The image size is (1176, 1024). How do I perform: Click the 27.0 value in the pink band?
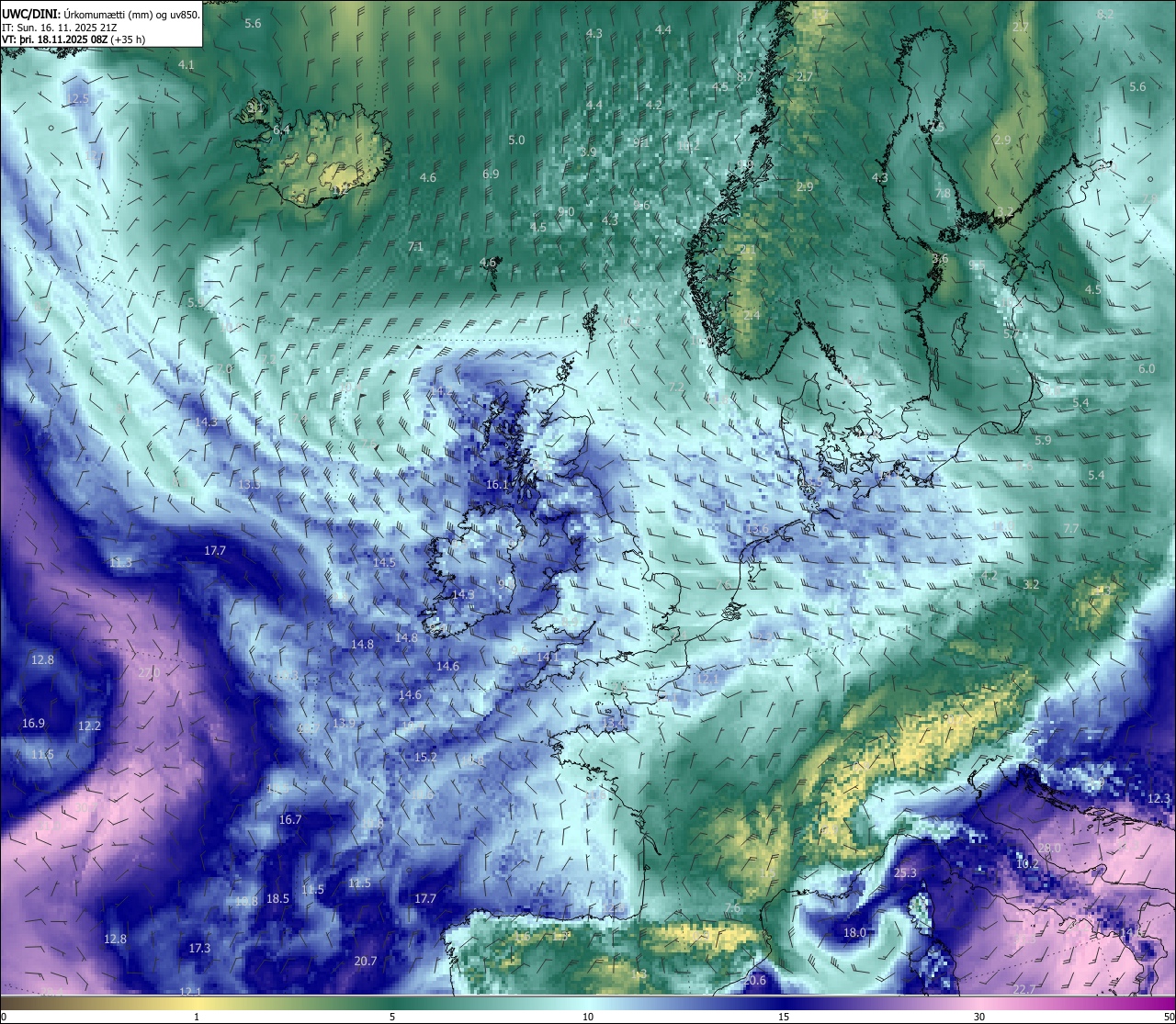tap(149, 672)
